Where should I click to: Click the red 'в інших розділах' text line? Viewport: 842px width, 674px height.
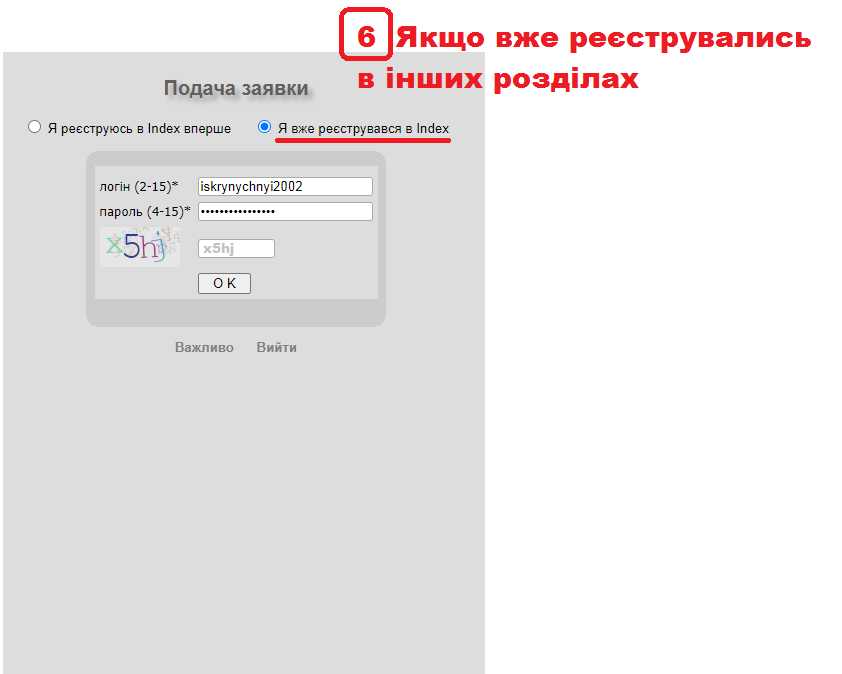(x=498, y=79)
